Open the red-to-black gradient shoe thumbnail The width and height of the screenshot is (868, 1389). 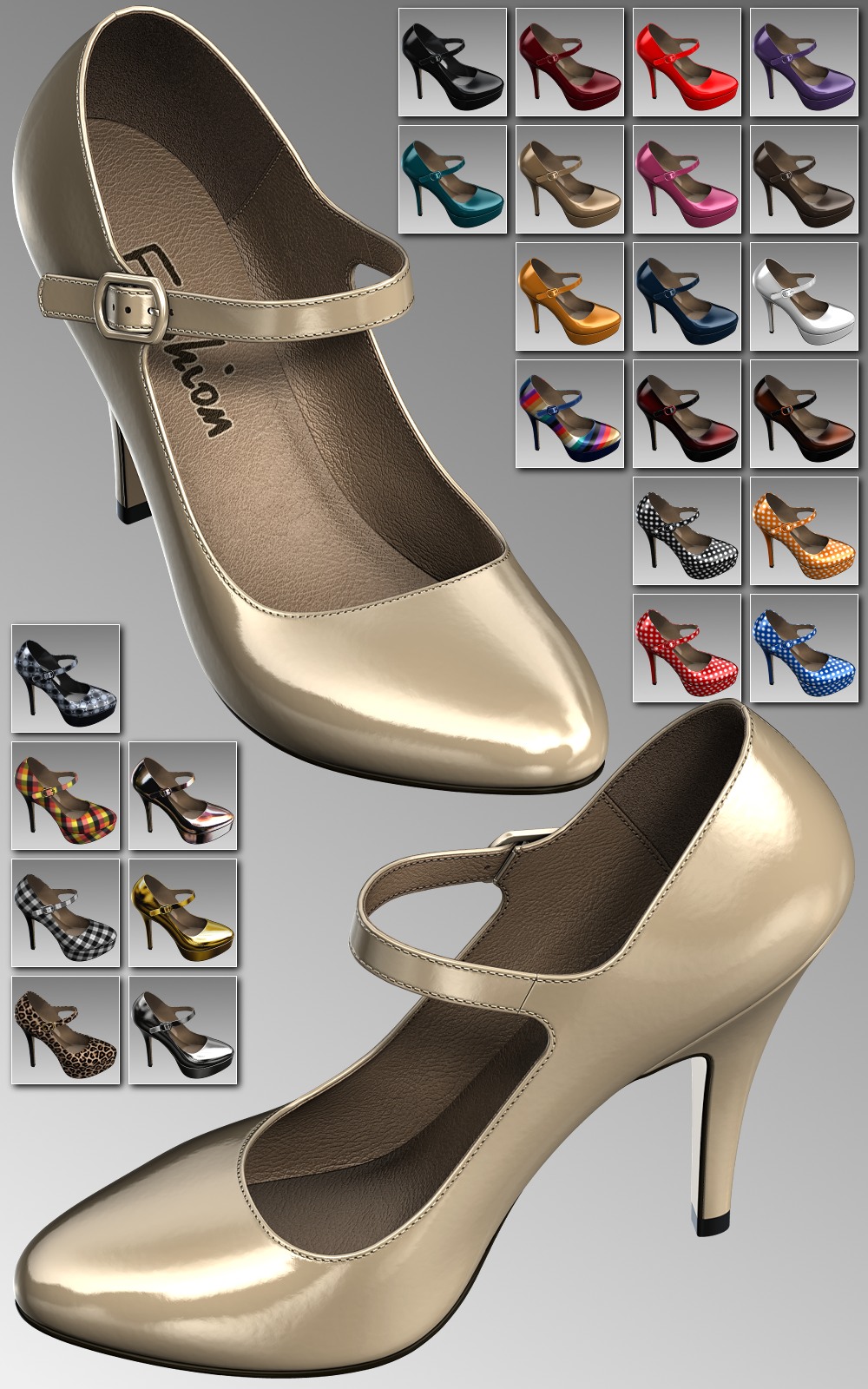click(687, 413)
